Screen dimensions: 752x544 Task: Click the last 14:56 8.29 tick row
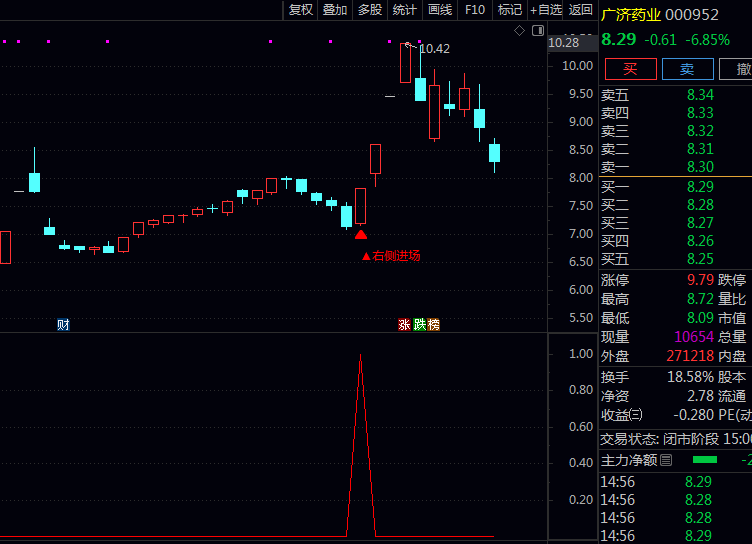tap(675, 535)
